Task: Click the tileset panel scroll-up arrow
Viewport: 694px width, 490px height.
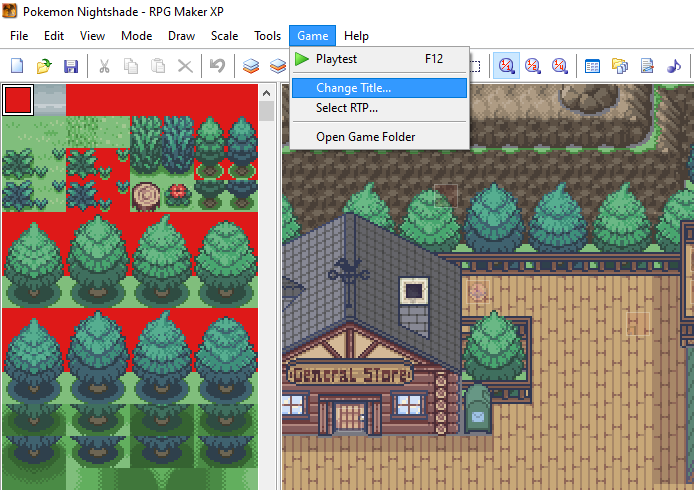Action: point(267,91)
